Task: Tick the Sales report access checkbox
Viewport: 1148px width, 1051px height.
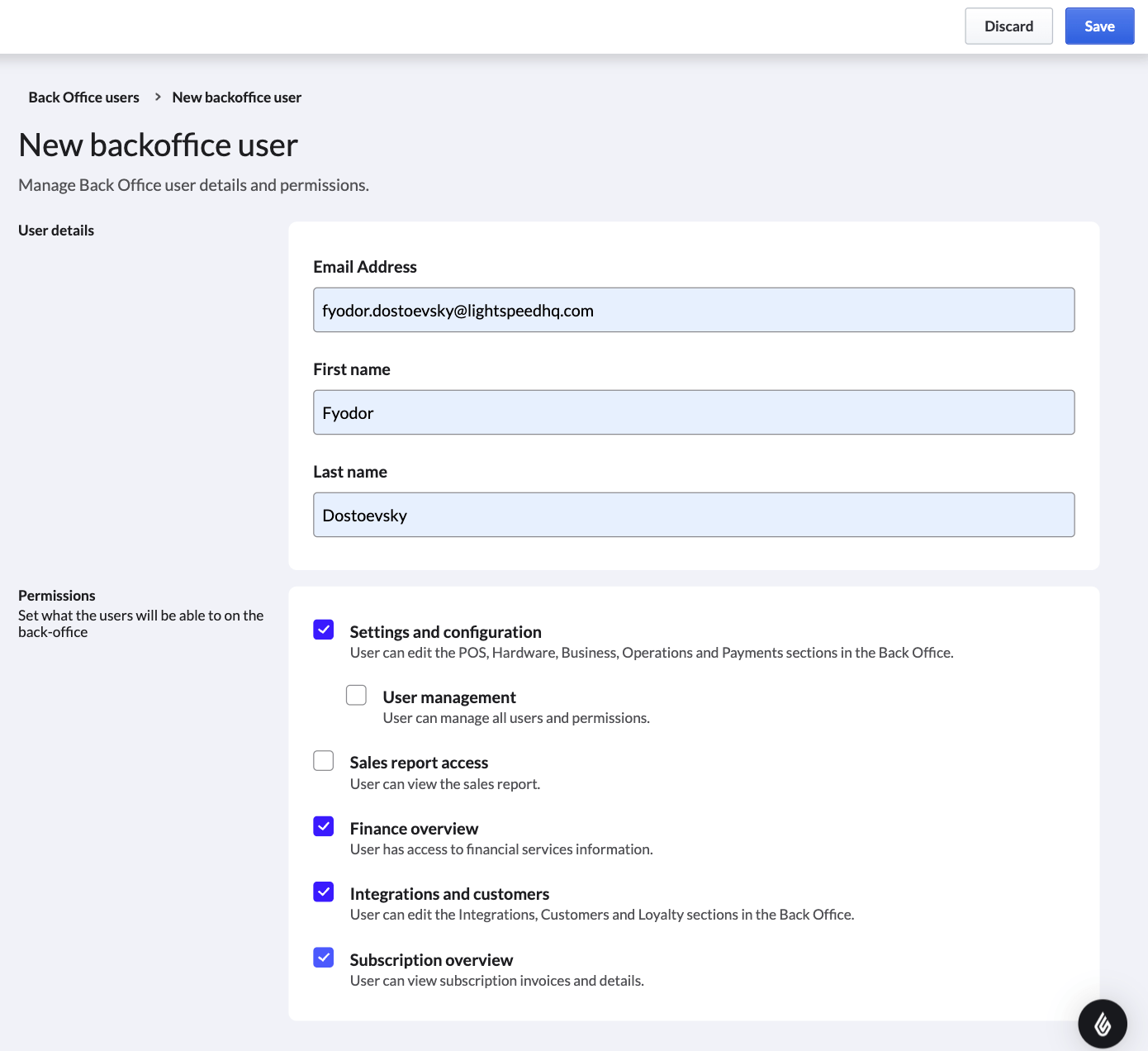Action: click(324, 761)
